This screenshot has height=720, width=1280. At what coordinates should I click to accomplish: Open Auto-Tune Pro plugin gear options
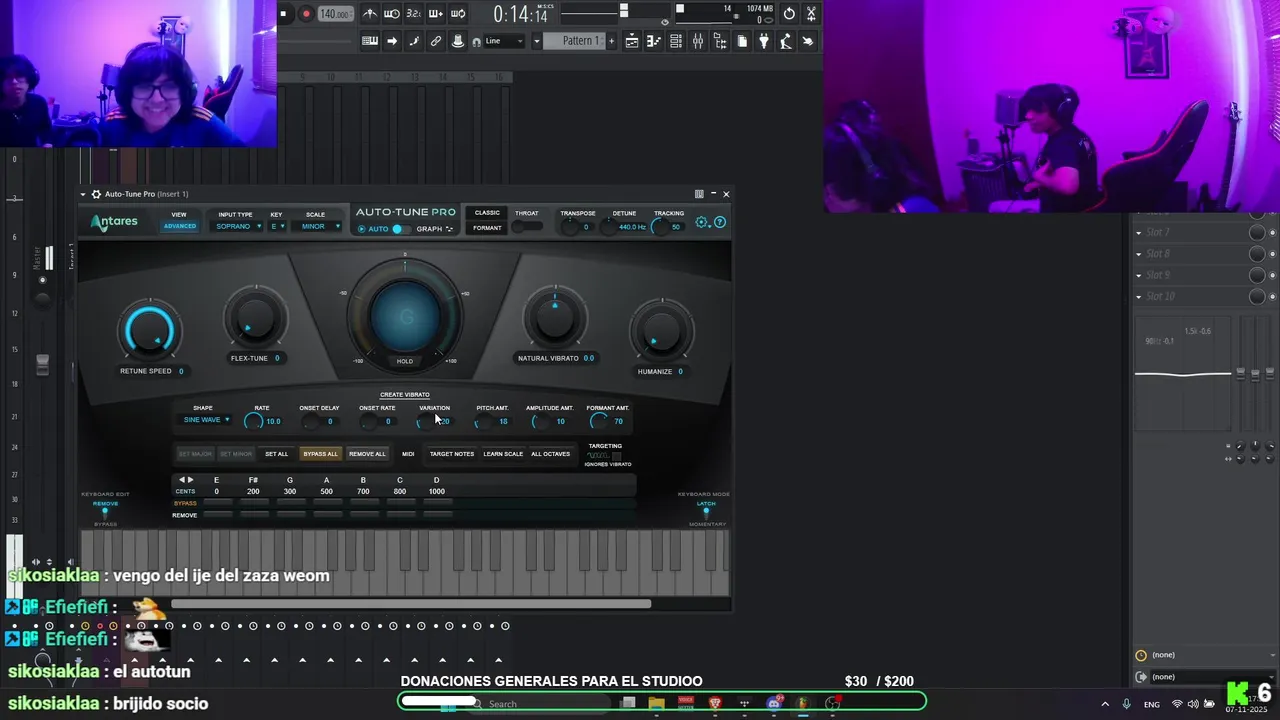click(x=96, y=194)
